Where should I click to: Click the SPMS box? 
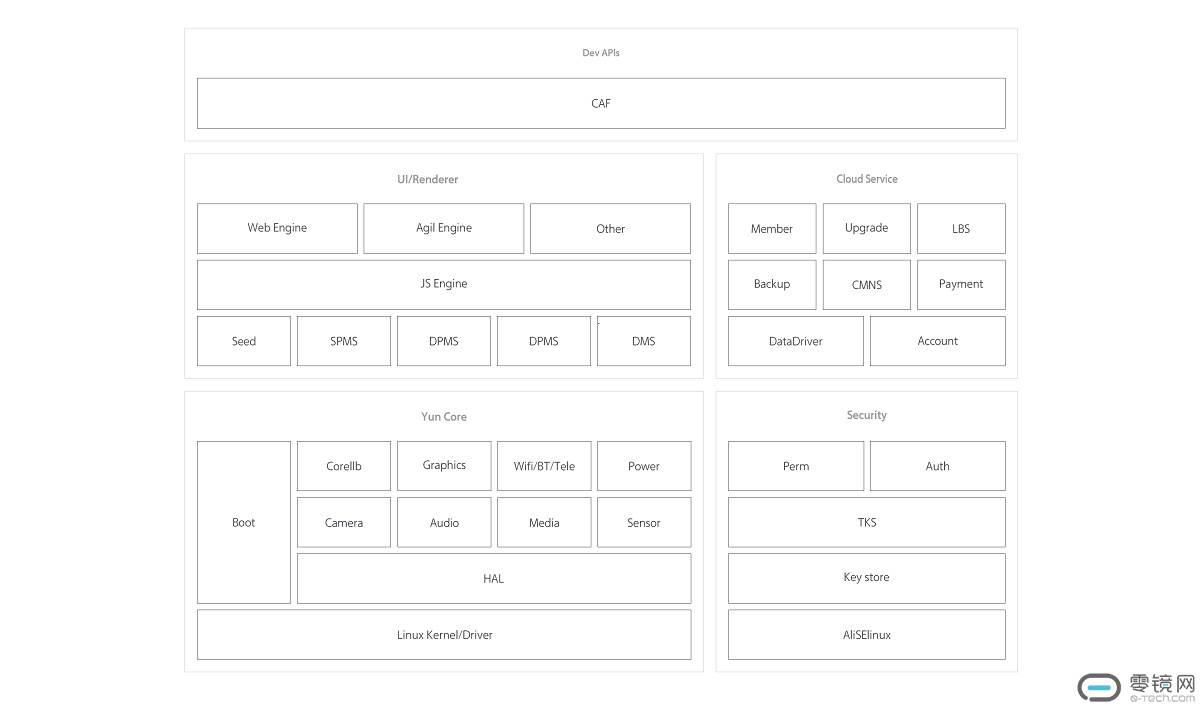[x=344, y=341]
